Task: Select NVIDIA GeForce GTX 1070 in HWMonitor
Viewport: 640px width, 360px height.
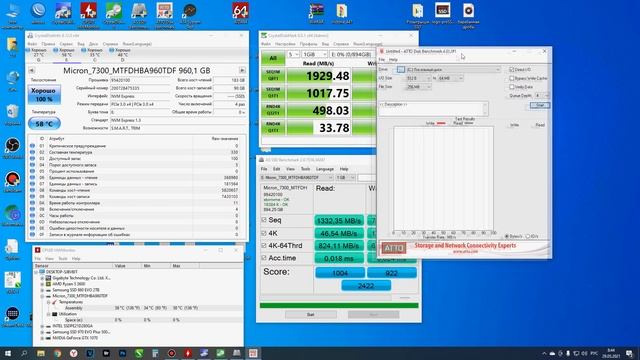Action: coord(75,338)
